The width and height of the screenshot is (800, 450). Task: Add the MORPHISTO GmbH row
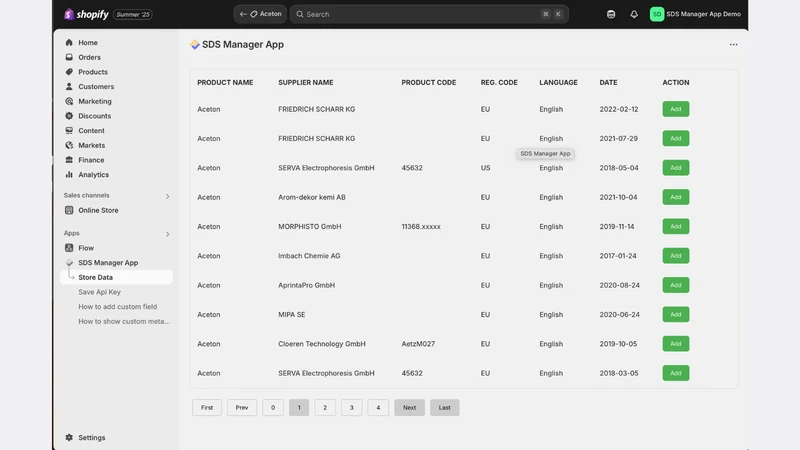676,227
